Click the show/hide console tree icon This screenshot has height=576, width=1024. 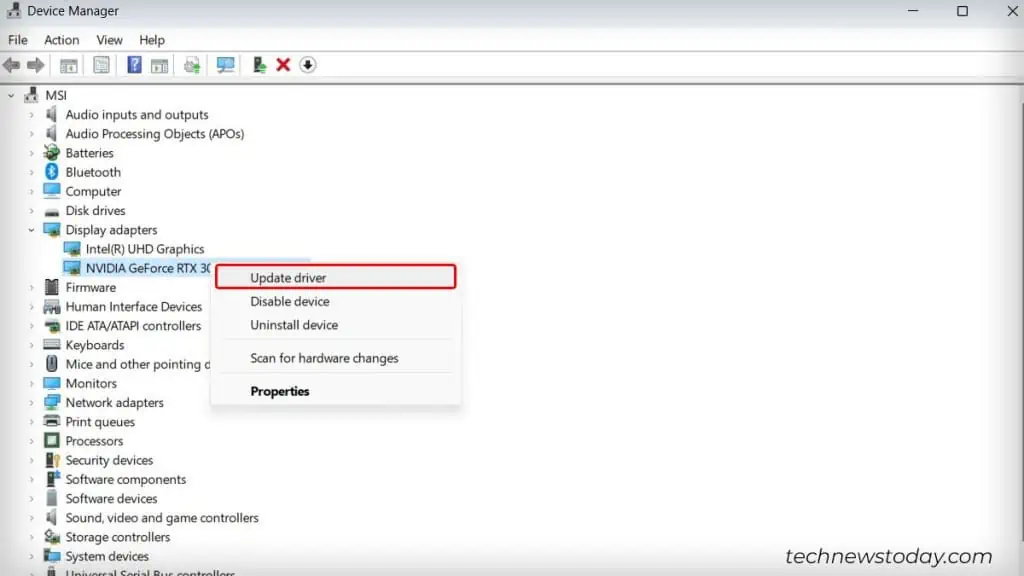click(69, 65)
